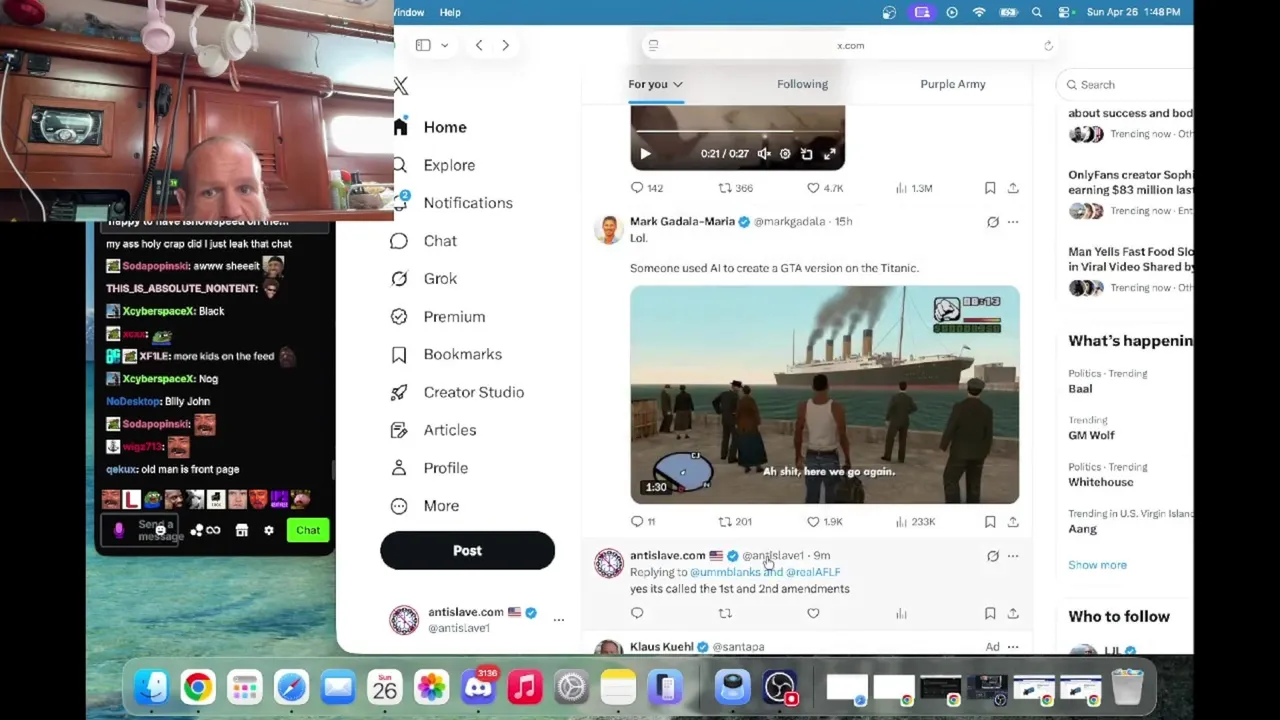Screen dimensions: 1280x720
Task: Open Creator Studio
Action: (x=458, y=392)
